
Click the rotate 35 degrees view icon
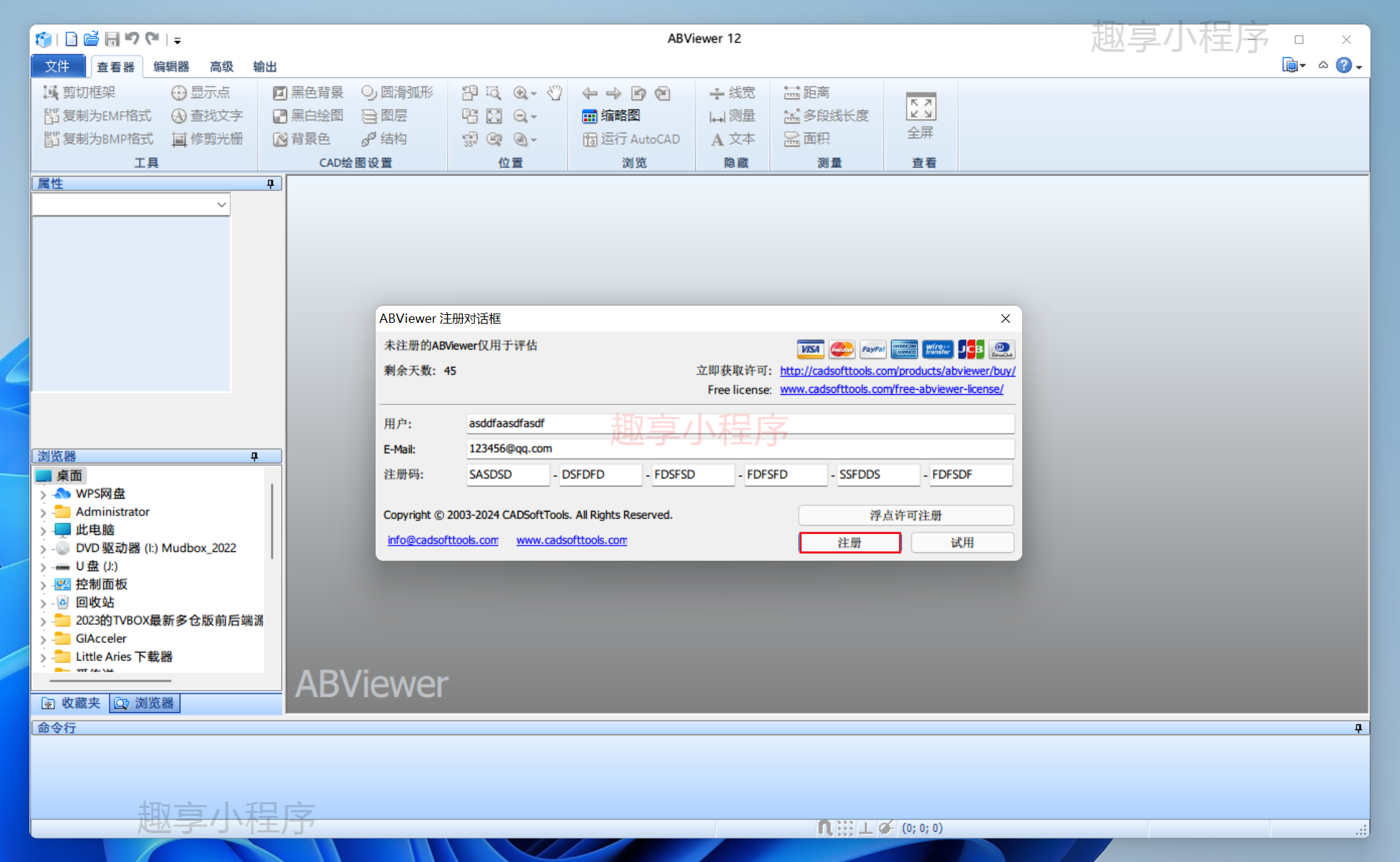(x=470, y=139)
